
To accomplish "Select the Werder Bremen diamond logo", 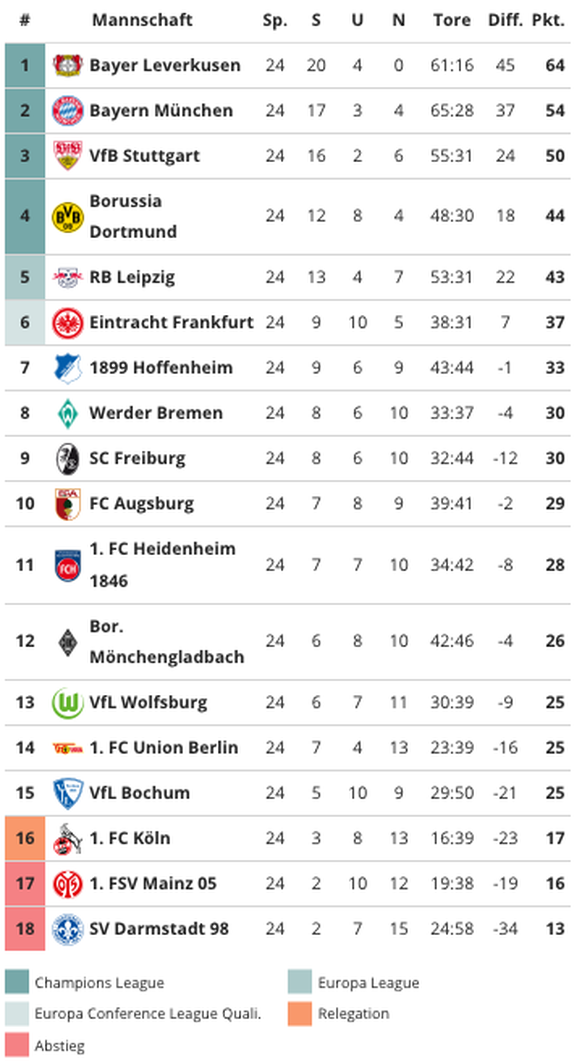I will pos(68,413).
